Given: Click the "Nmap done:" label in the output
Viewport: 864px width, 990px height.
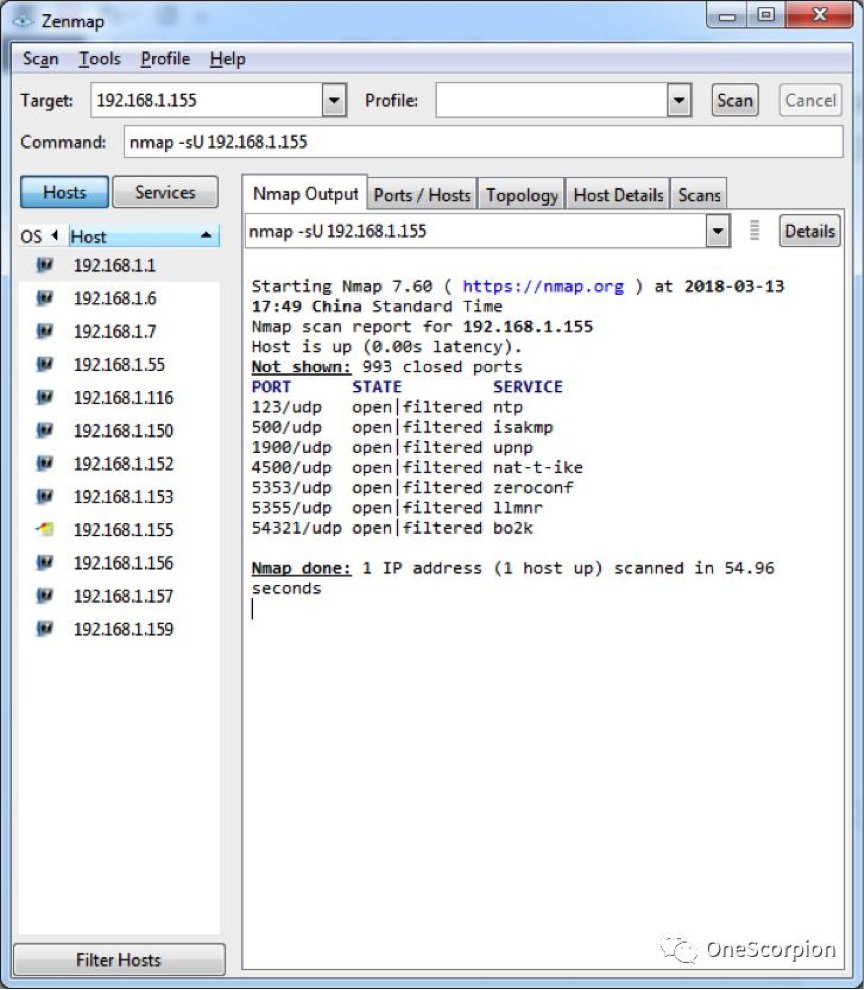Looking at the screenshot, I should coord(301,568).
